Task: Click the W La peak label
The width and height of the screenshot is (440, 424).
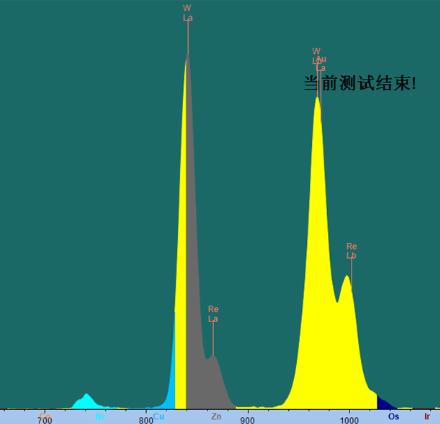Action: point(188,13)
